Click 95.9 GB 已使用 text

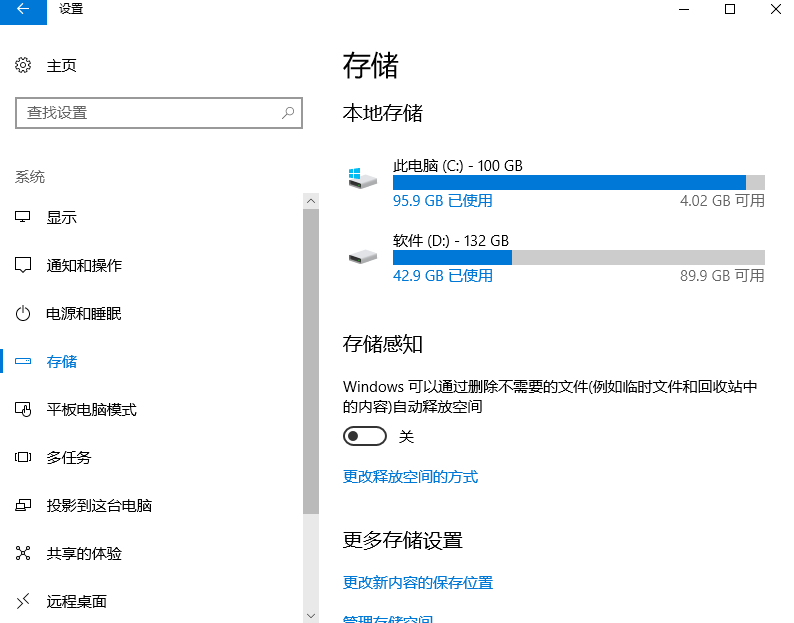pos(443,201)
